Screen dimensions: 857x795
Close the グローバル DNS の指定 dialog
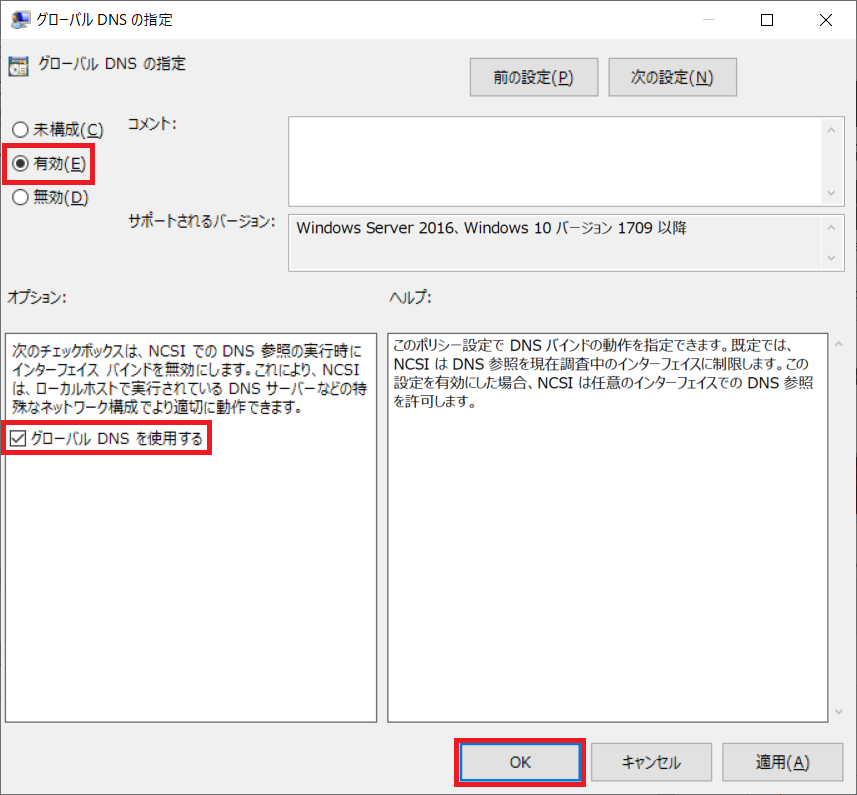826,20
